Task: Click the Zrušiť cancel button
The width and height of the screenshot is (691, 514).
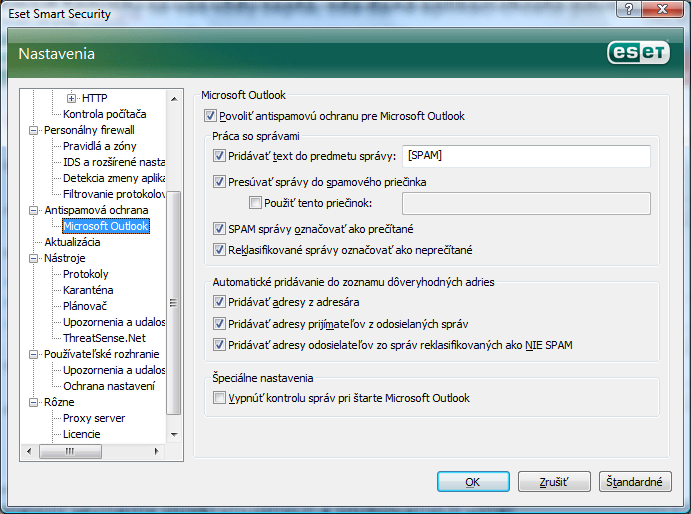Action: coord(554,481)
